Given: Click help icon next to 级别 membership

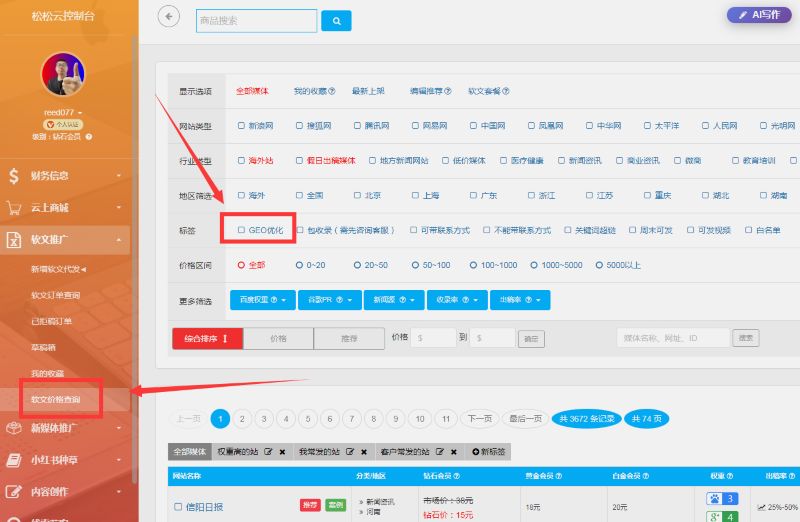Looking at the screenshot, I should [x=89, y=137].
